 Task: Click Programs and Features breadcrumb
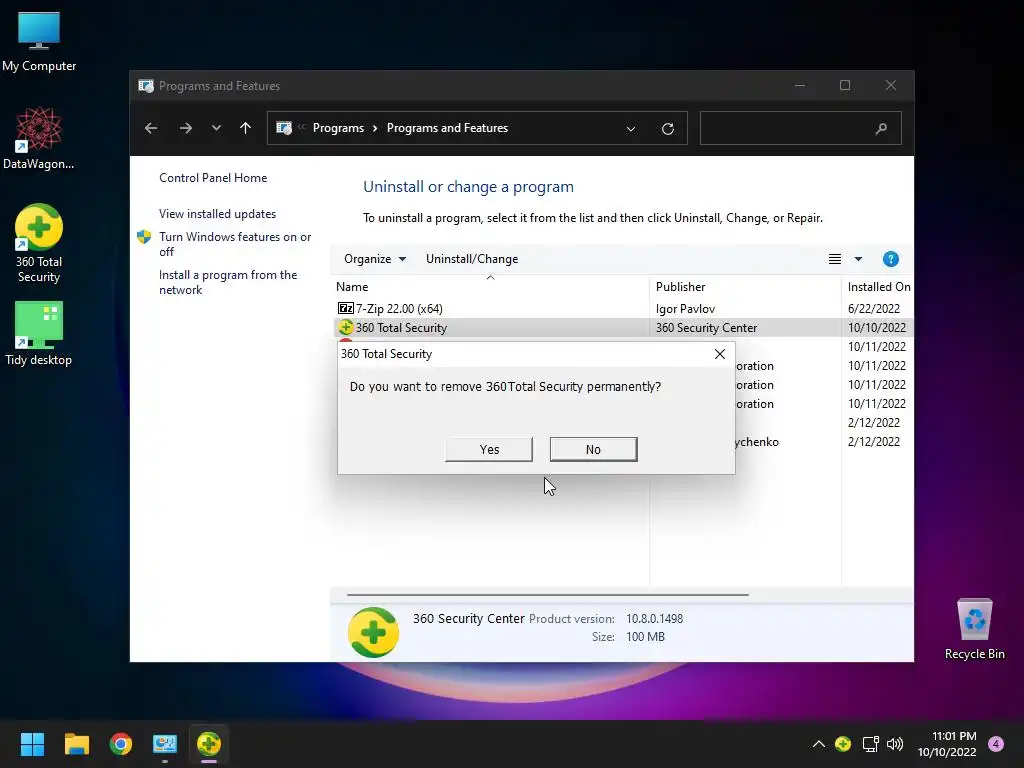447,128
